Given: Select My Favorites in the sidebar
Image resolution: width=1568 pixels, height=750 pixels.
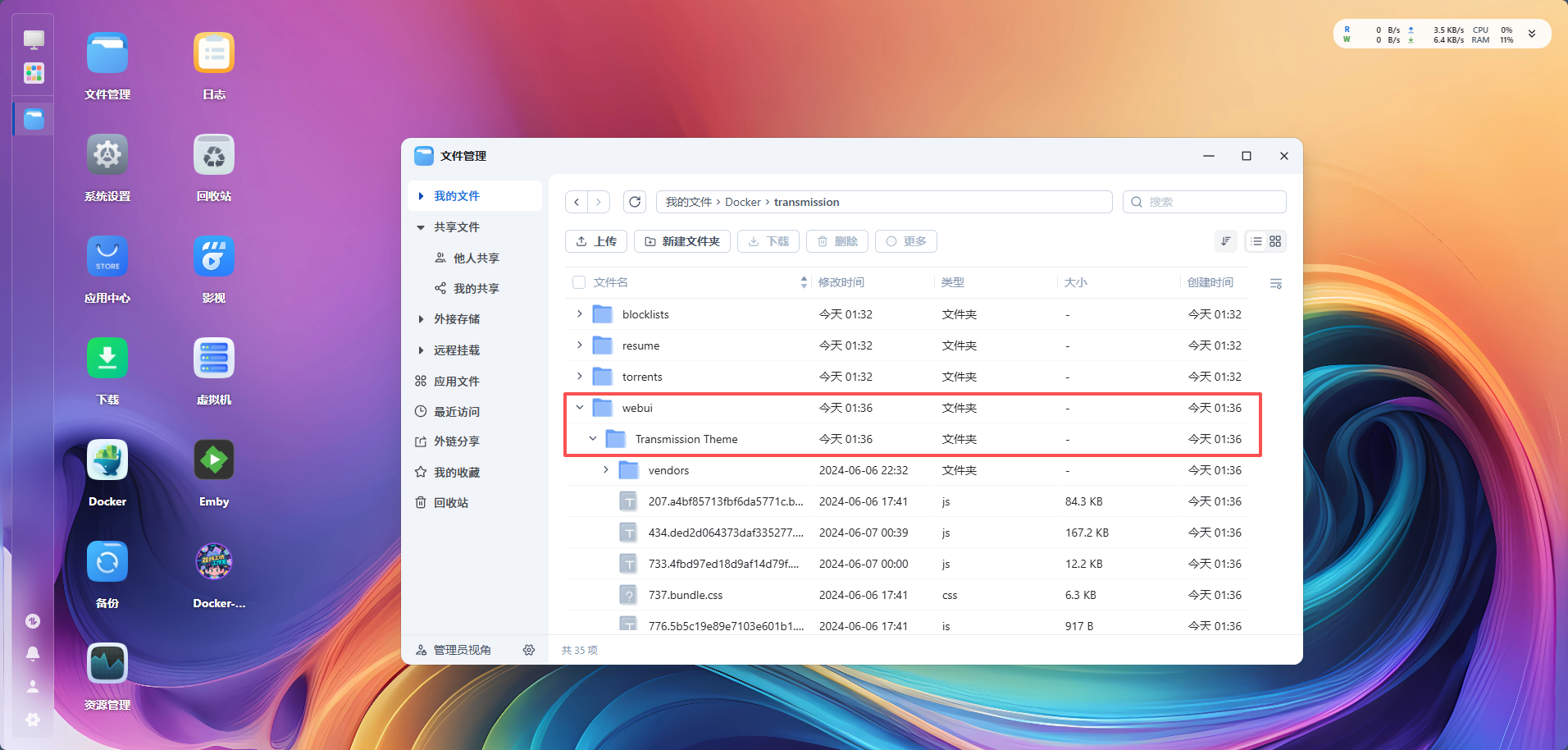Looking at the screenshot, I should tap(456, 473).
